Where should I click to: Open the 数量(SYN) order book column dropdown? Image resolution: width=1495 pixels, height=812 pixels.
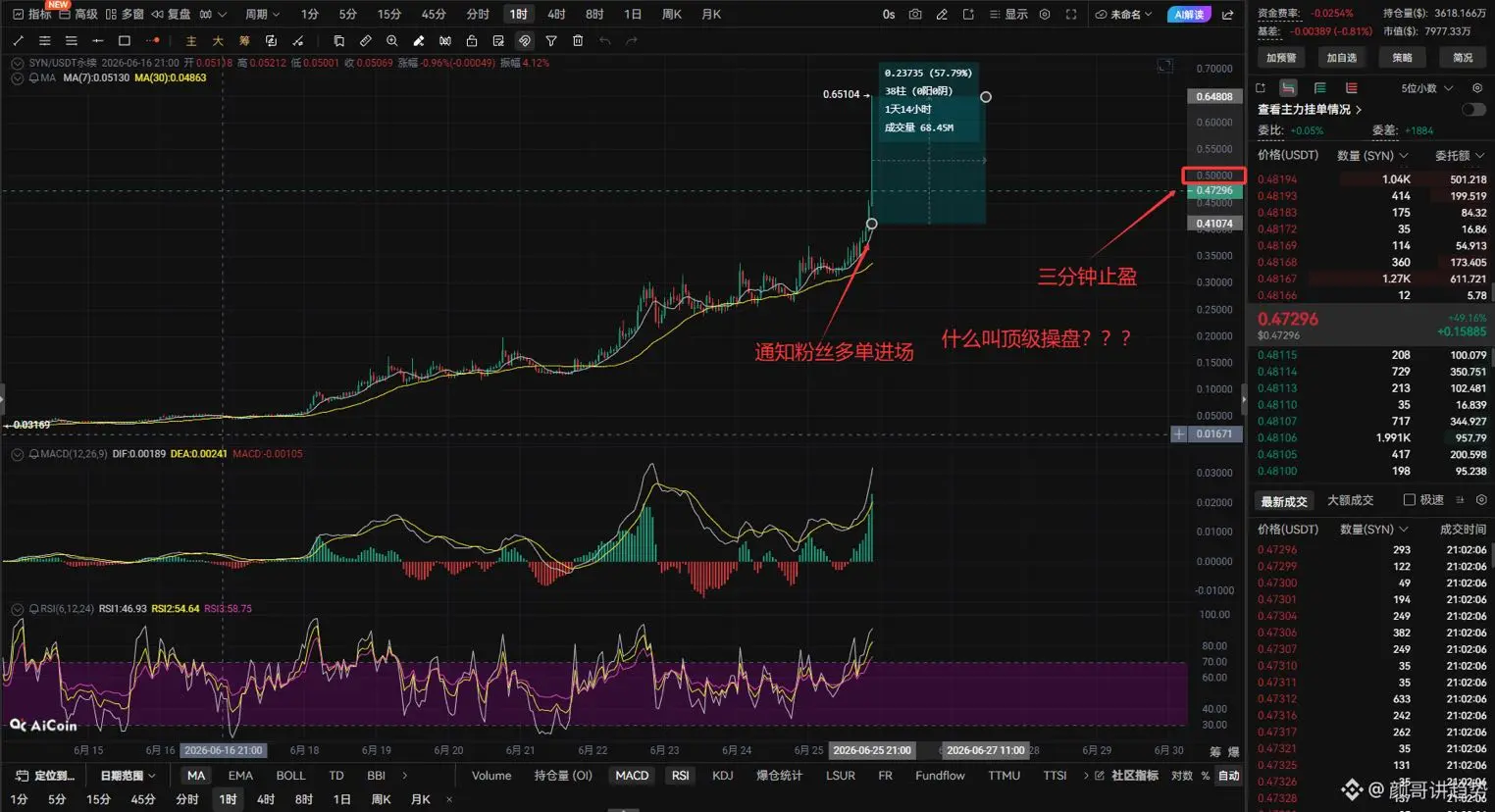point(1372,156)
